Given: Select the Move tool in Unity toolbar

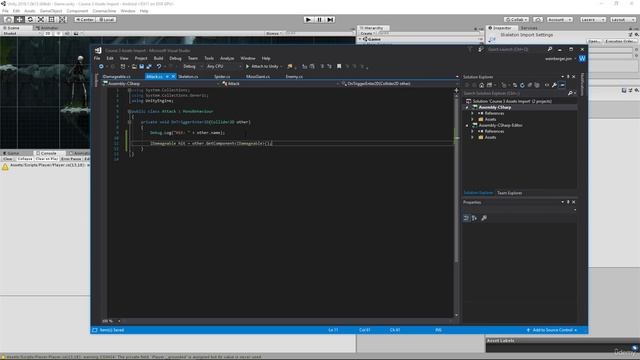Looking at the screenshot, I should 19,19.
